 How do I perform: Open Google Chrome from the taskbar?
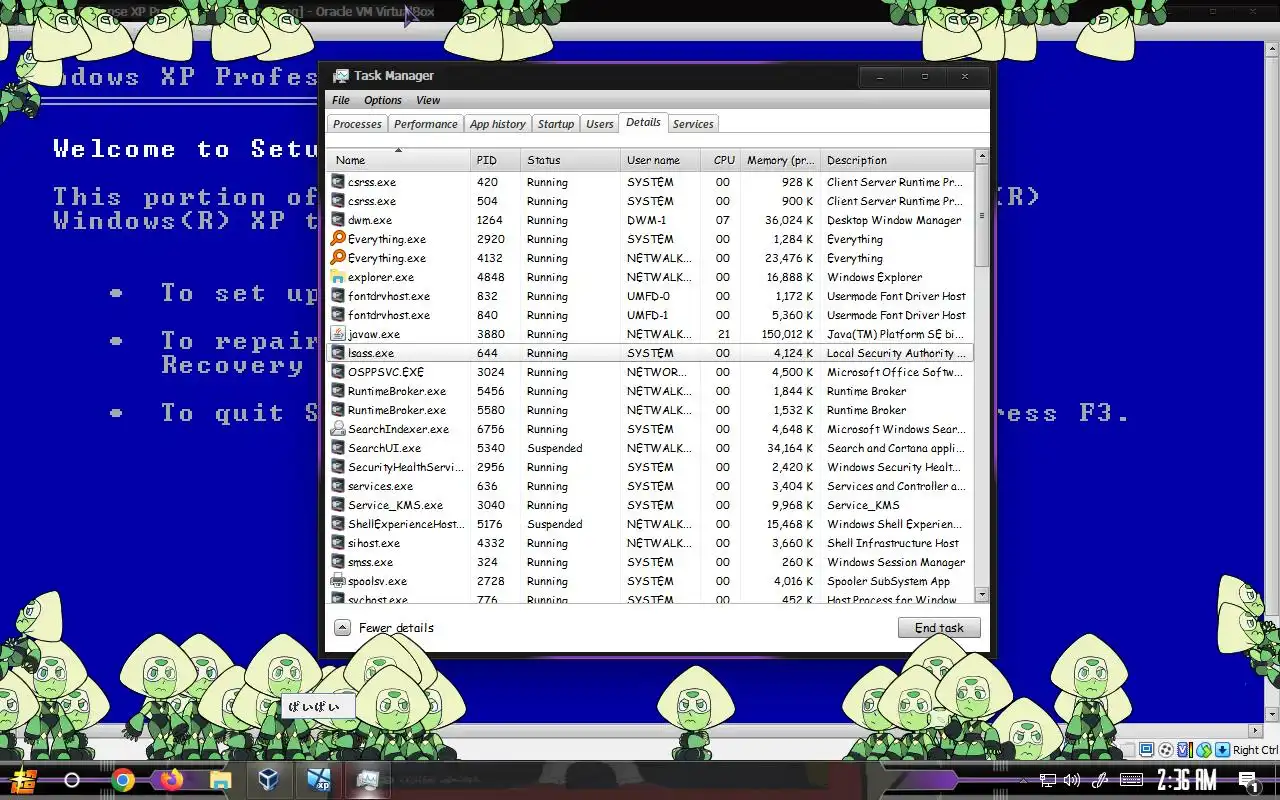[x=123, y=780]
